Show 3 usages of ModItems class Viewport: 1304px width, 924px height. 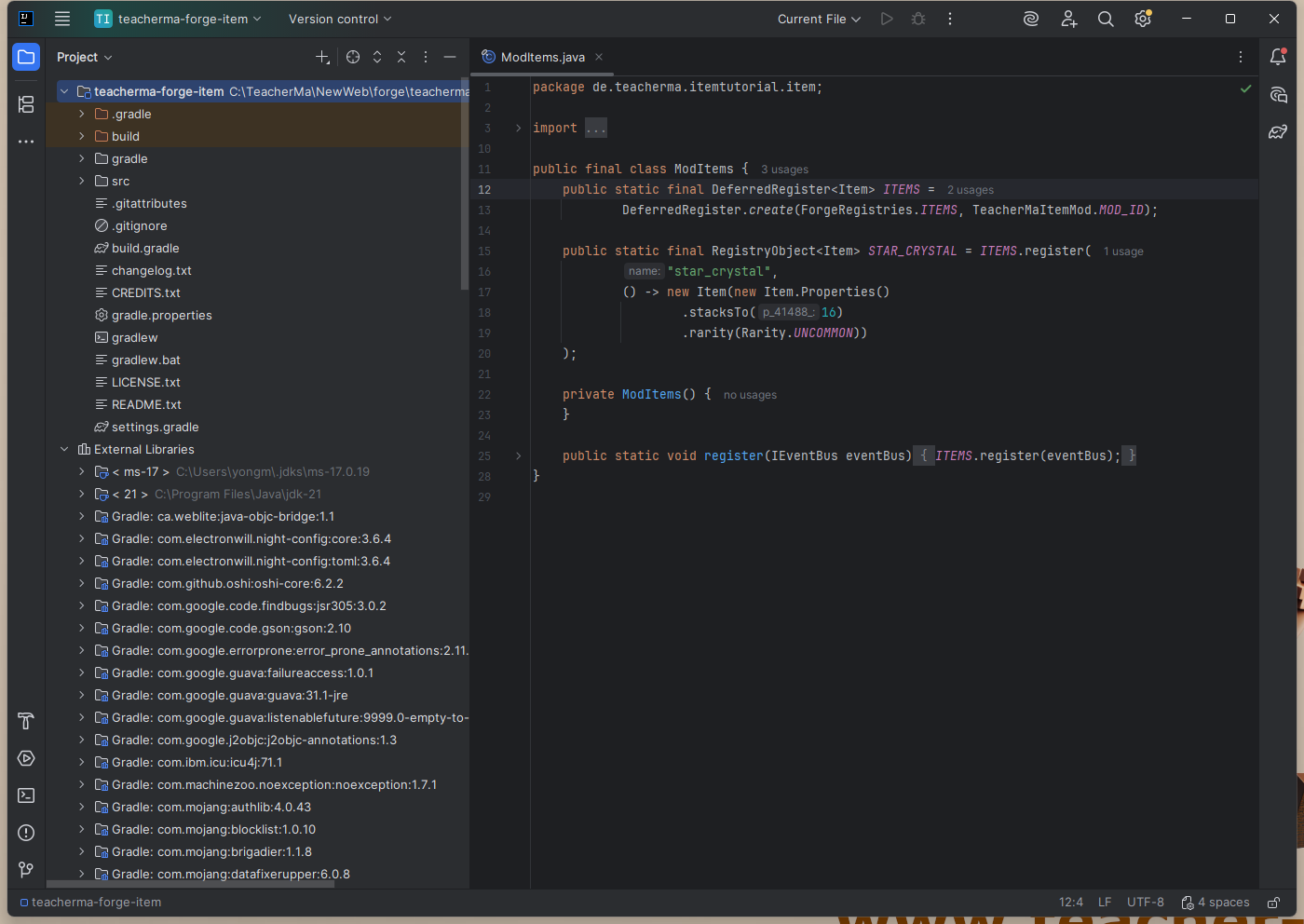[x=784, y=170]
